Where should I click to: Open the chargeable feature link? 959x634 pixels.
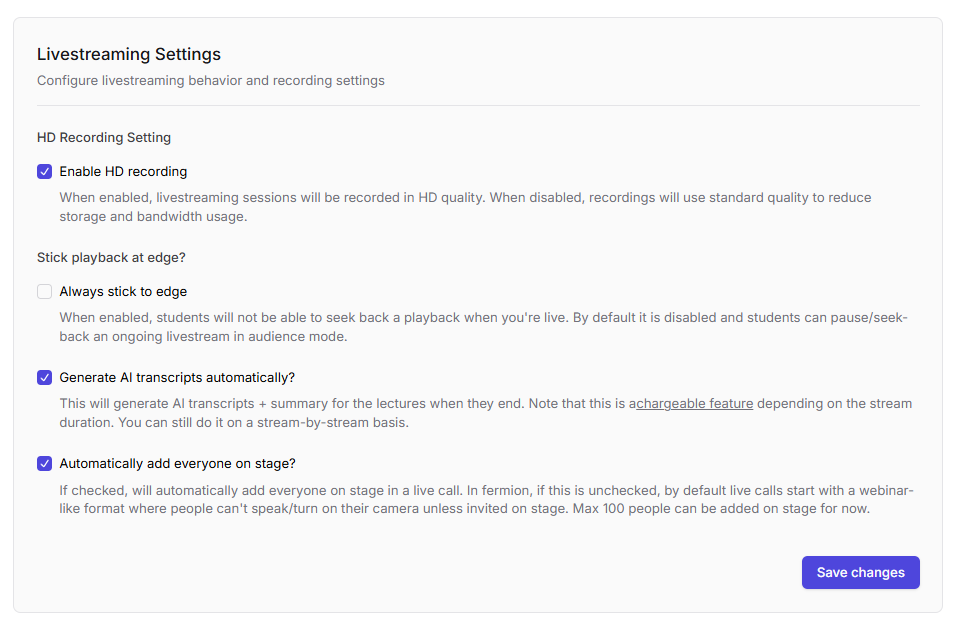click(x=695, y=404)
